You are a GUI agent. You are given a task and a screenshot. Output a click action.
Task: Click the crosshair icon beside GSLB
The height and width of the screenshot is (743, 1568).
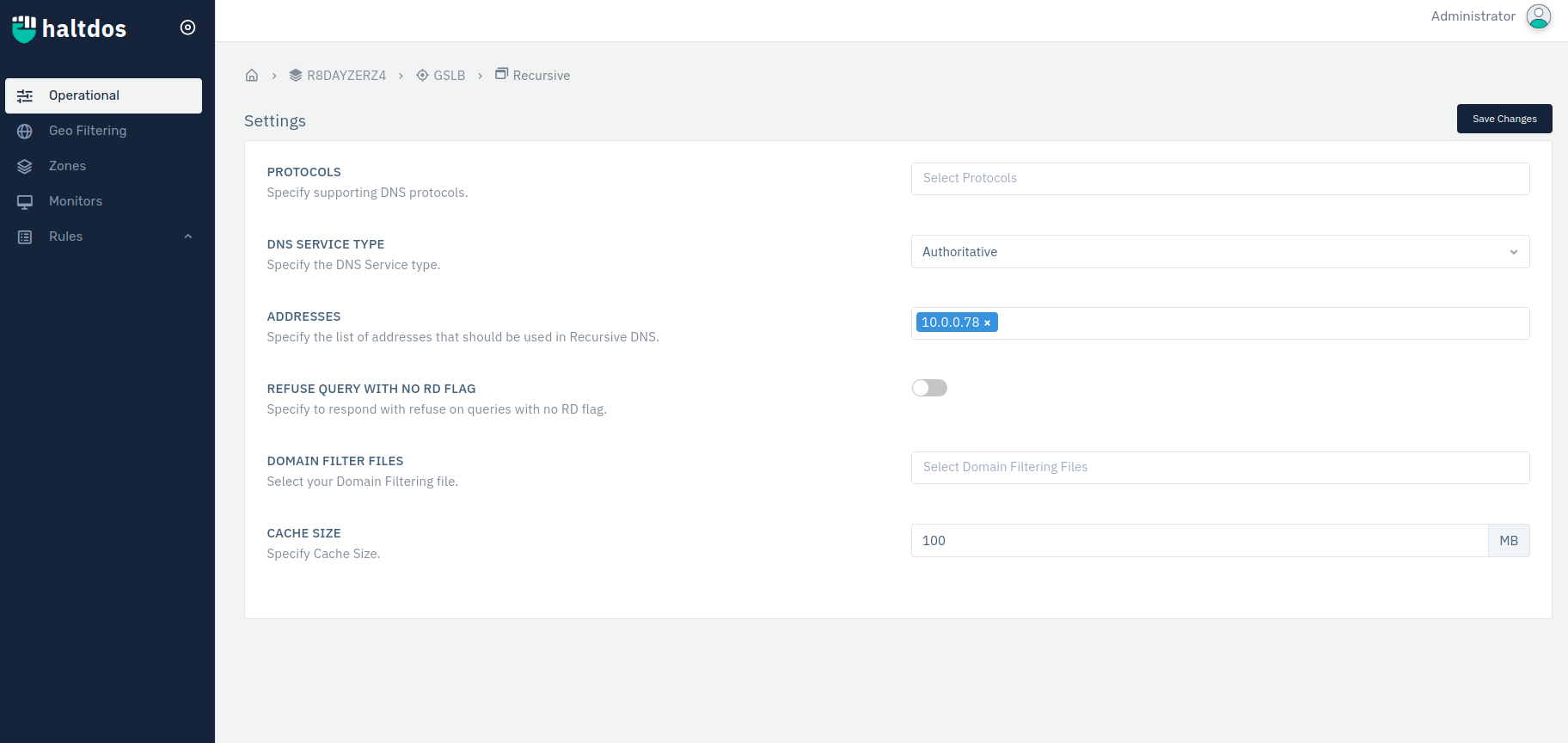point(422,75)
